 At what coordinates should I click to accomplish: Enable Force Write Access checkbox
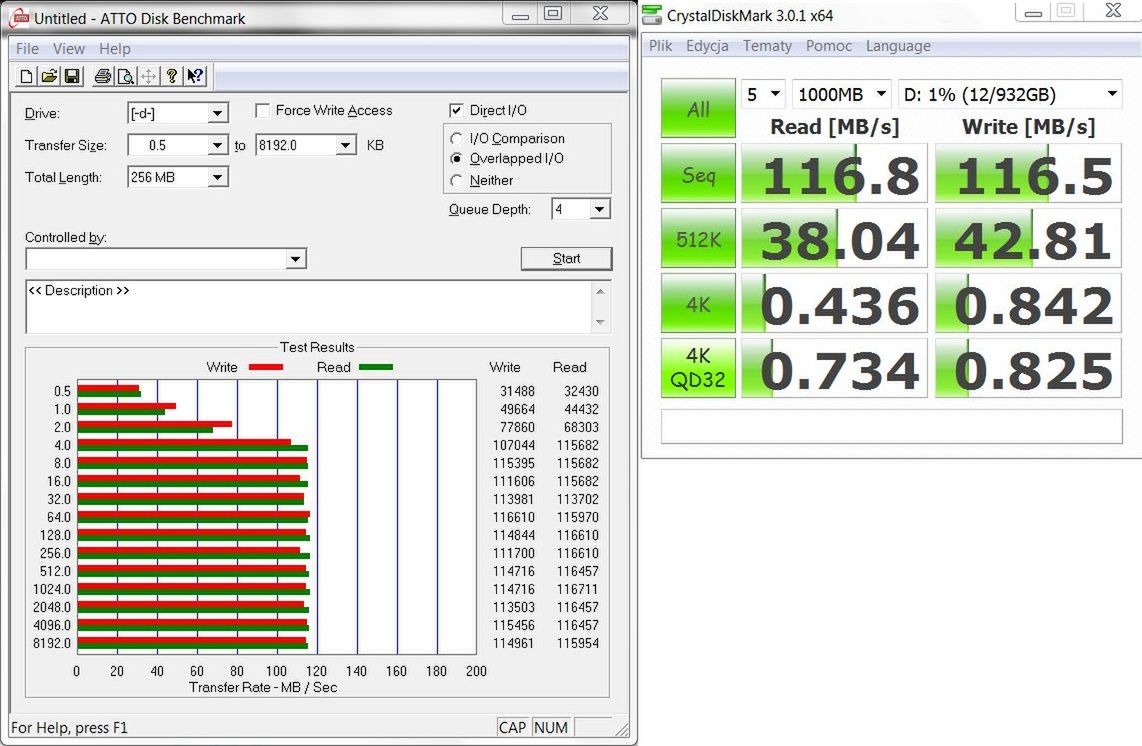point(263,110)
